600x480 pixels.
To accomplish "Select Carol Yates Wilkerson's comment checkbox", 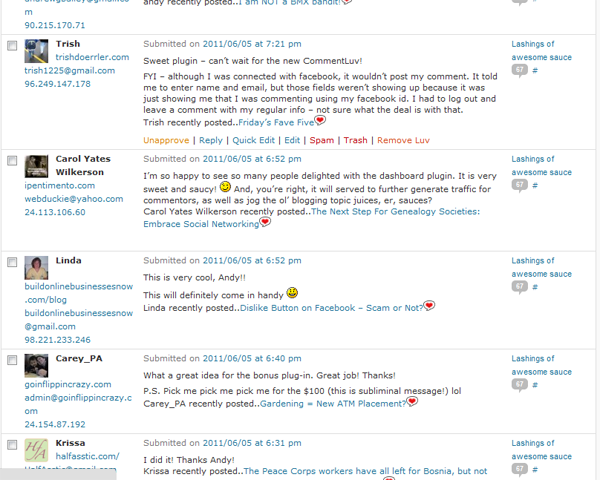I will 12,160.
